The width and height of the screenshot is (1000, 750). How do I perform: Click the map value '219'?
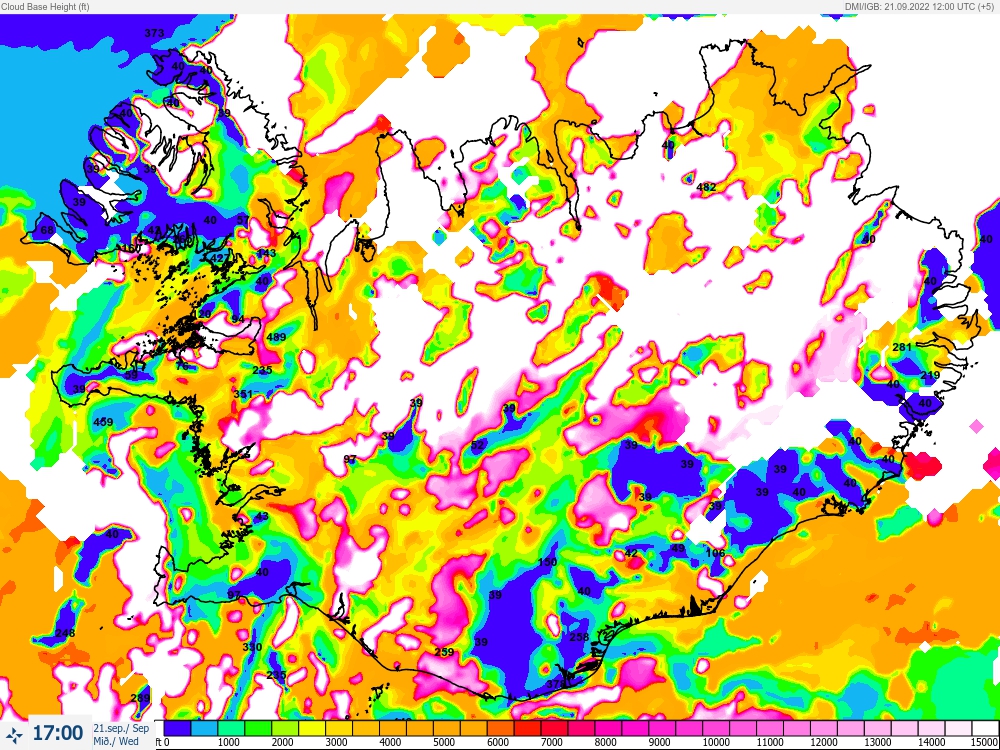[x=930, y=374]
